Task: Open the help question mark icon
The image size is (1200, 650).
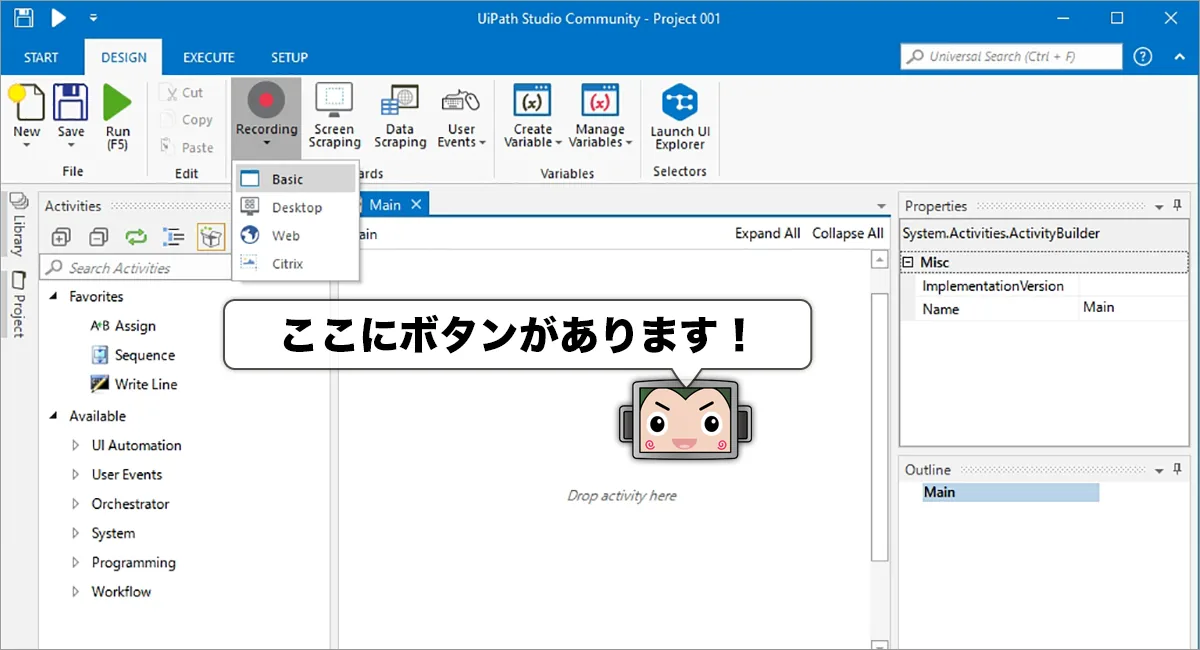Action: point(1143,57)
